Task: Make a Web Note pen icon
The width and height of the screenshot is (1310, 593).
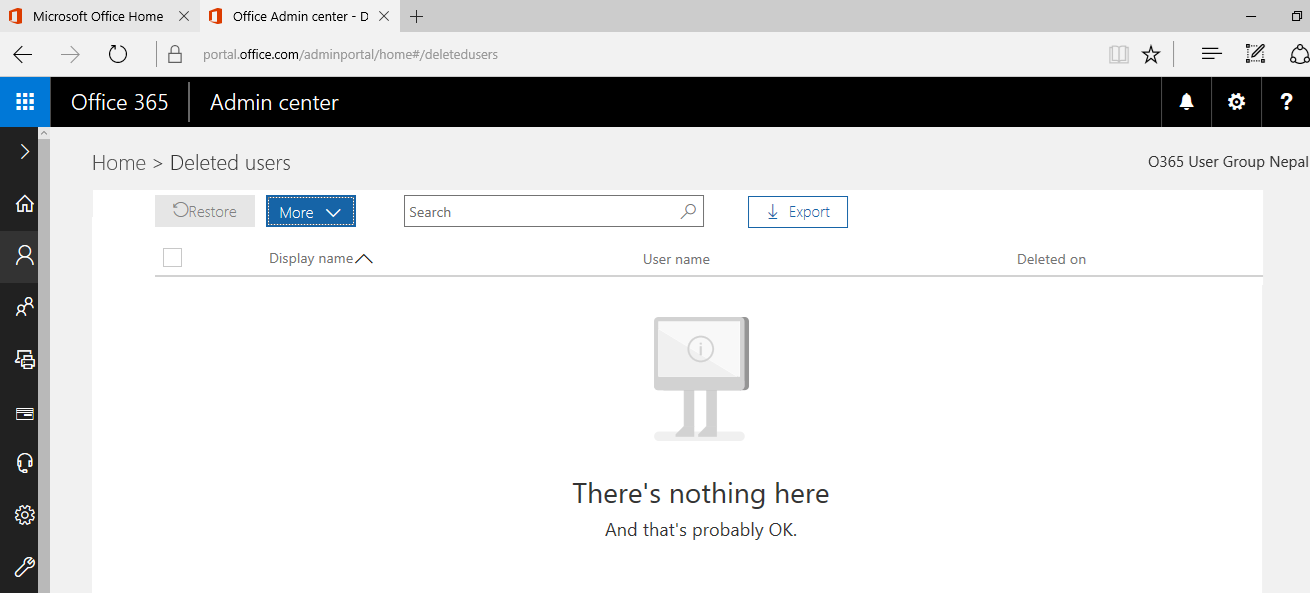Action: [1255, 54]
